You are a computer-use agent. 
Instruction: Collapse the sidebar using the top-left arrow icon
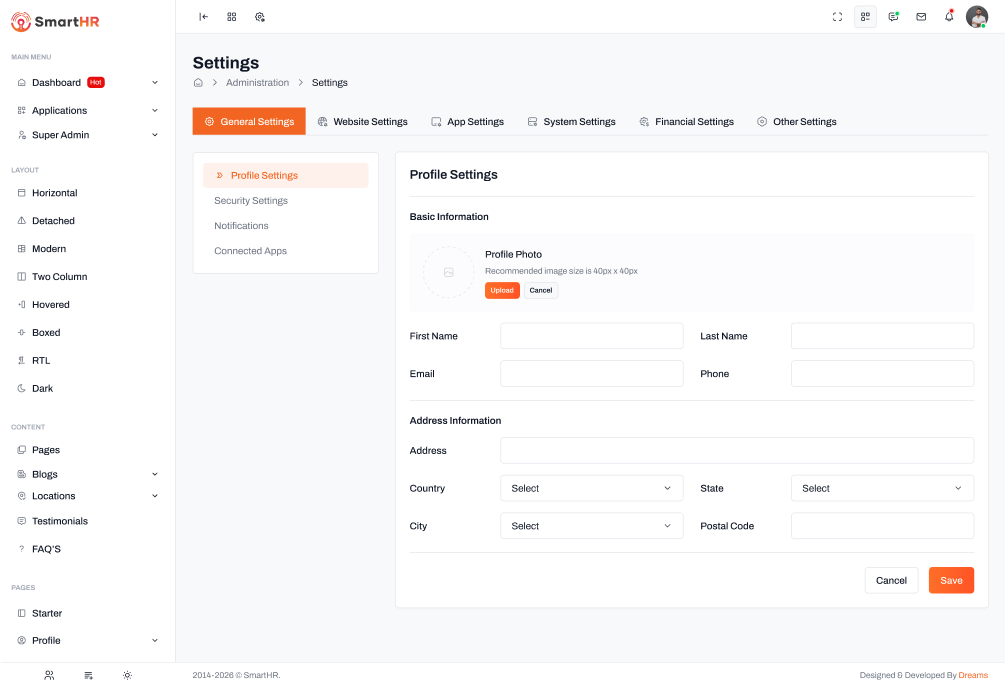pos(204,17)
